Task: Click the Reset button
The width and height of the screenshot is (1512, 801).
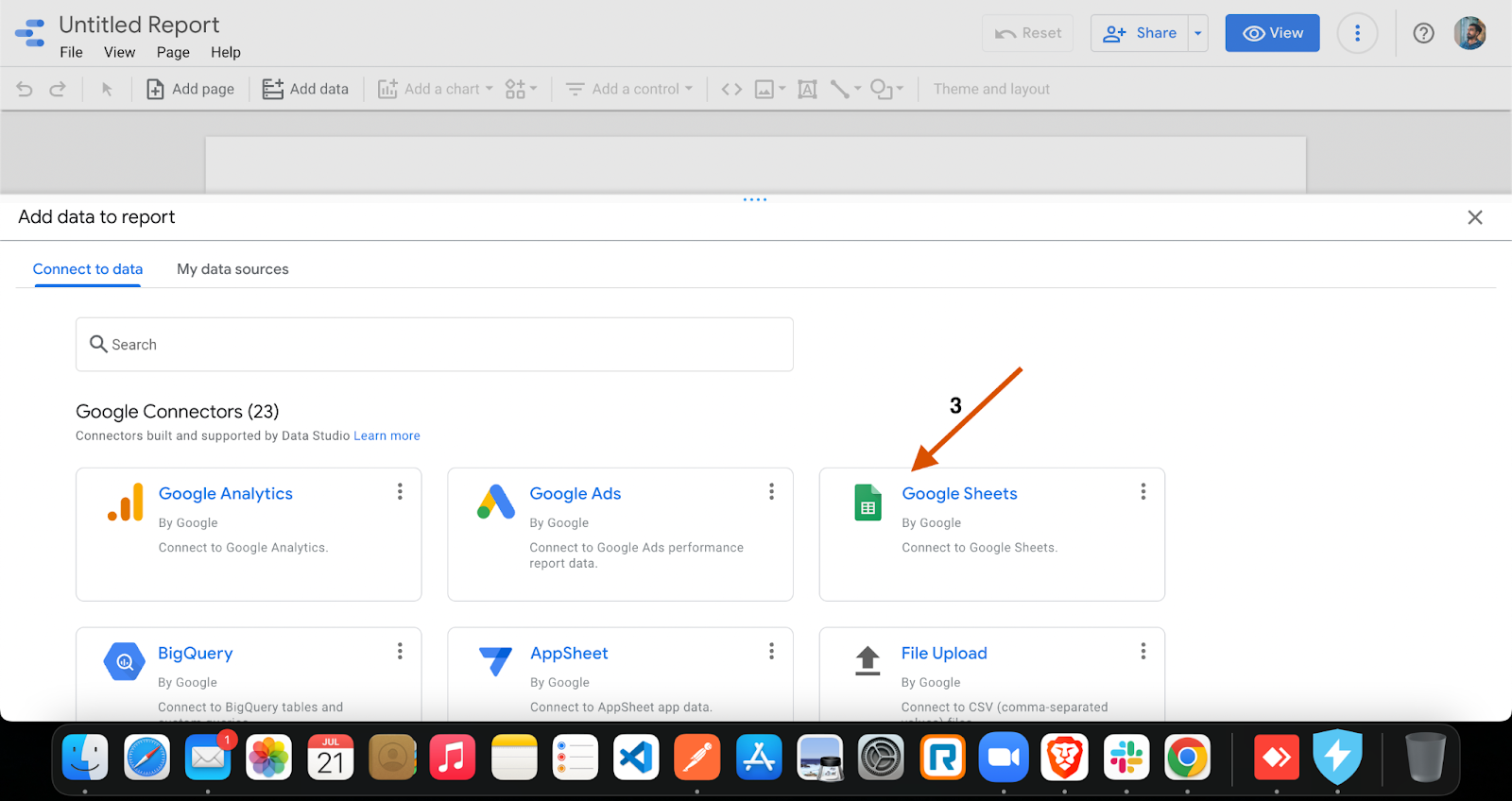Action: (1027, 33)
